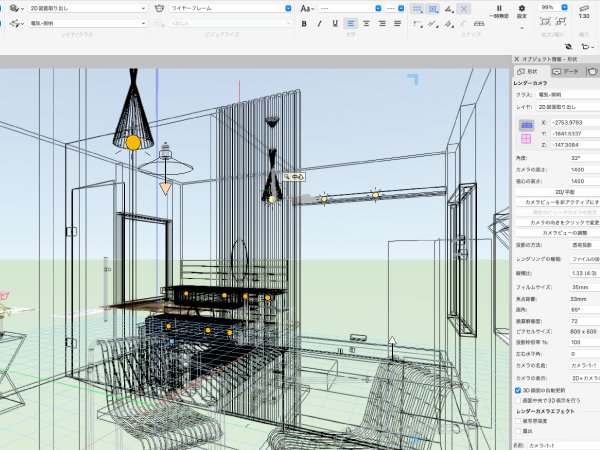This screenshot has height=450, width=600.
Task: Open snapping settings gear
Action: [x=522, y=11]
